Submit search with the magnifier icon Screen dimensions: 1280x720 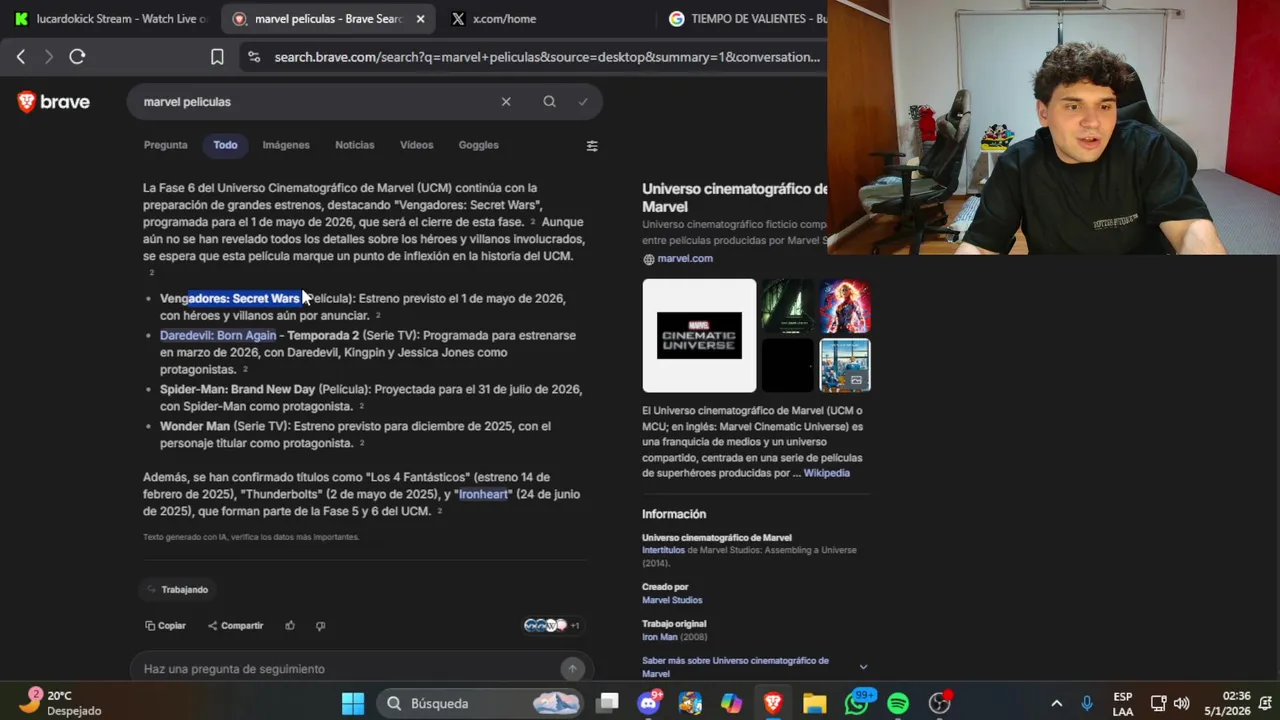tap(549, 102)
